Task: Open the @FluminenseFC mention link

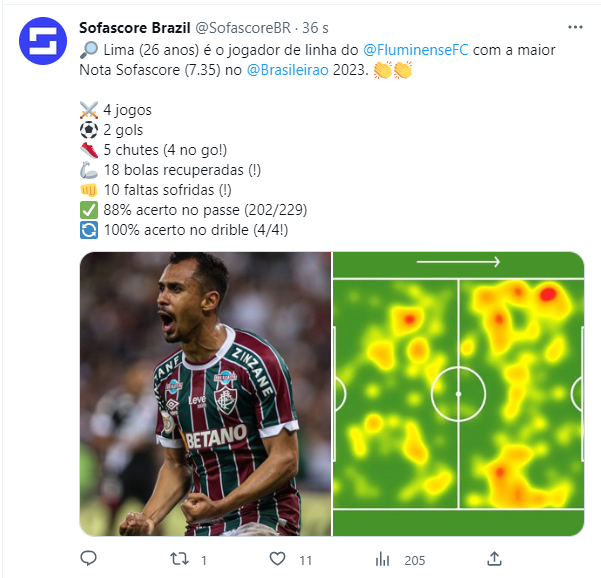Action: (x=415, y=50)
